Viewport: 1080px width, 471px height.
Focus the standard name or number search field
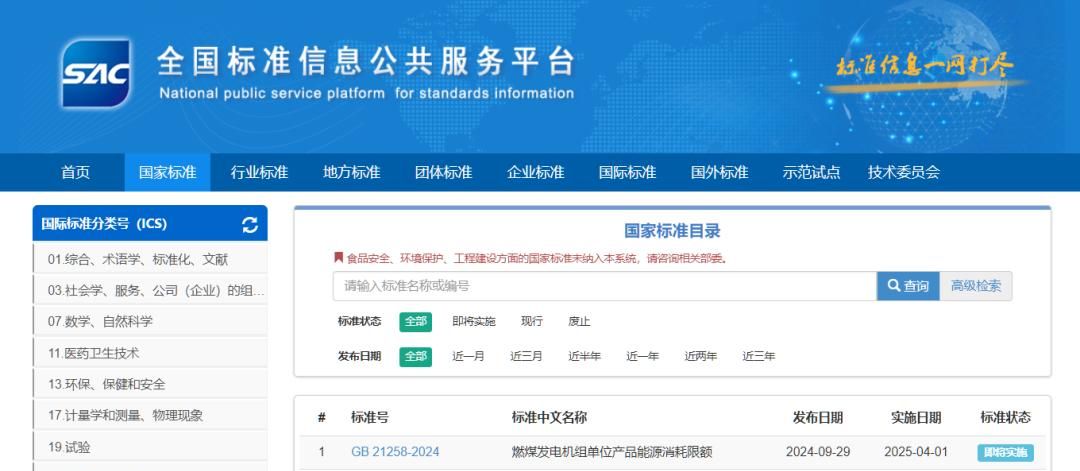605,286
